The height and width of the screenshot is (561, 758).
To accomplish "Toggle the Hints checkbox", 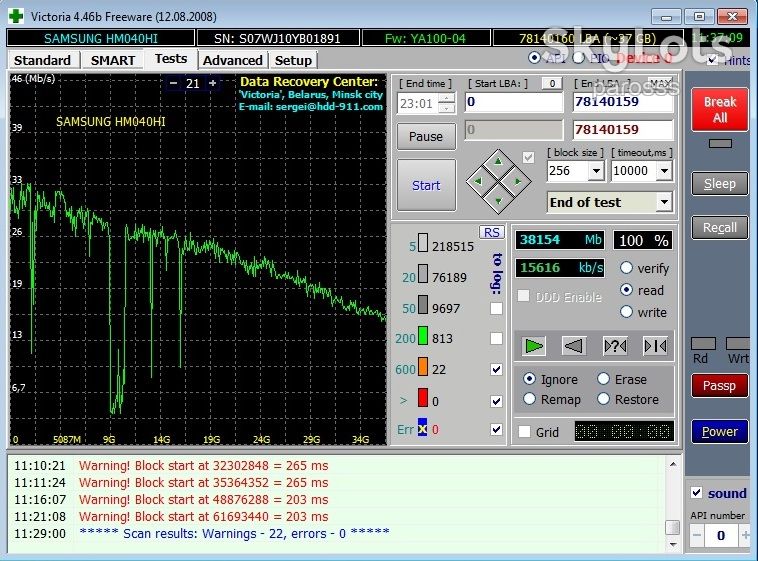I will click(712, 60).
